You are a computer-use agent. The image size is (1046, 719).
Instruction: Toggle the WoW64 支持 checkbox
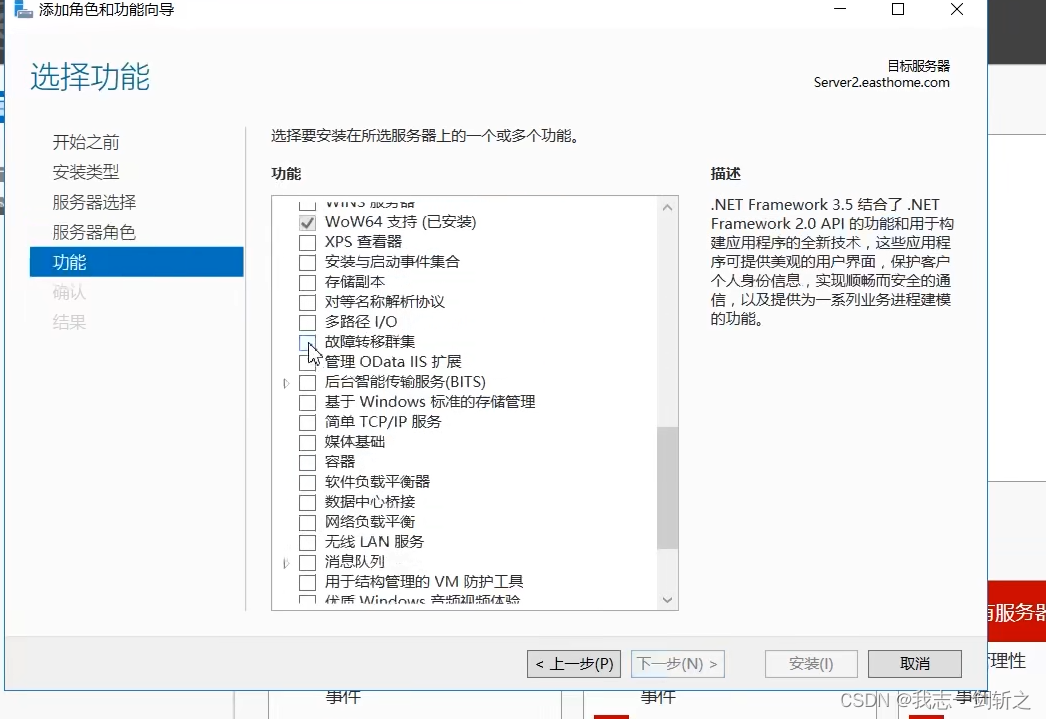point(308,222)
